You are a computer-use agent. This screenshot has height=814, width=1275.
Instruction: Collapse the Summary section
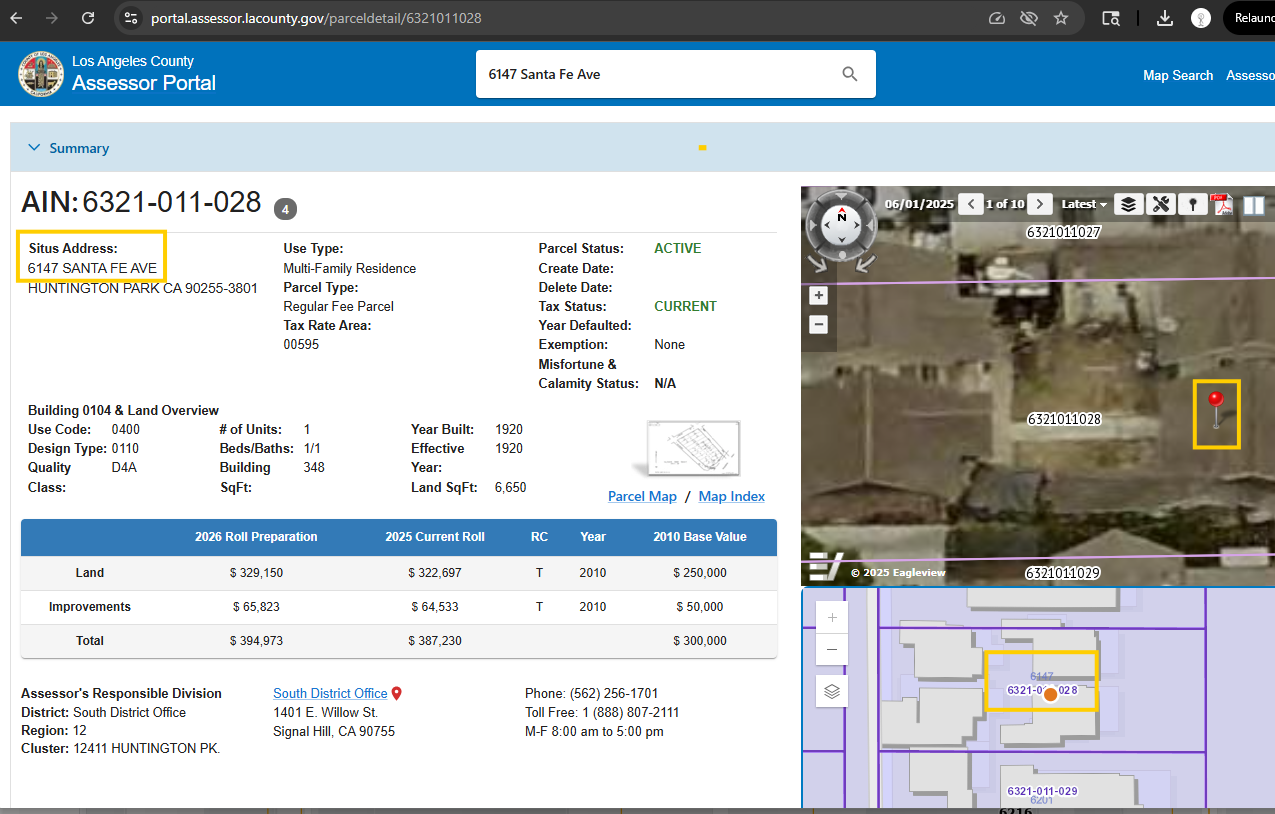(x=35, y=148)
